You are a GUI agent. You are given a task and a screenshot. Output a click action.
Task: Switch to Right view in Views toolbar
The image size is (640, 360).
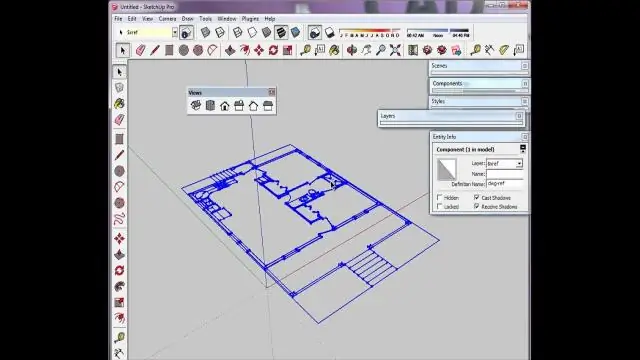tap(239, 106)
